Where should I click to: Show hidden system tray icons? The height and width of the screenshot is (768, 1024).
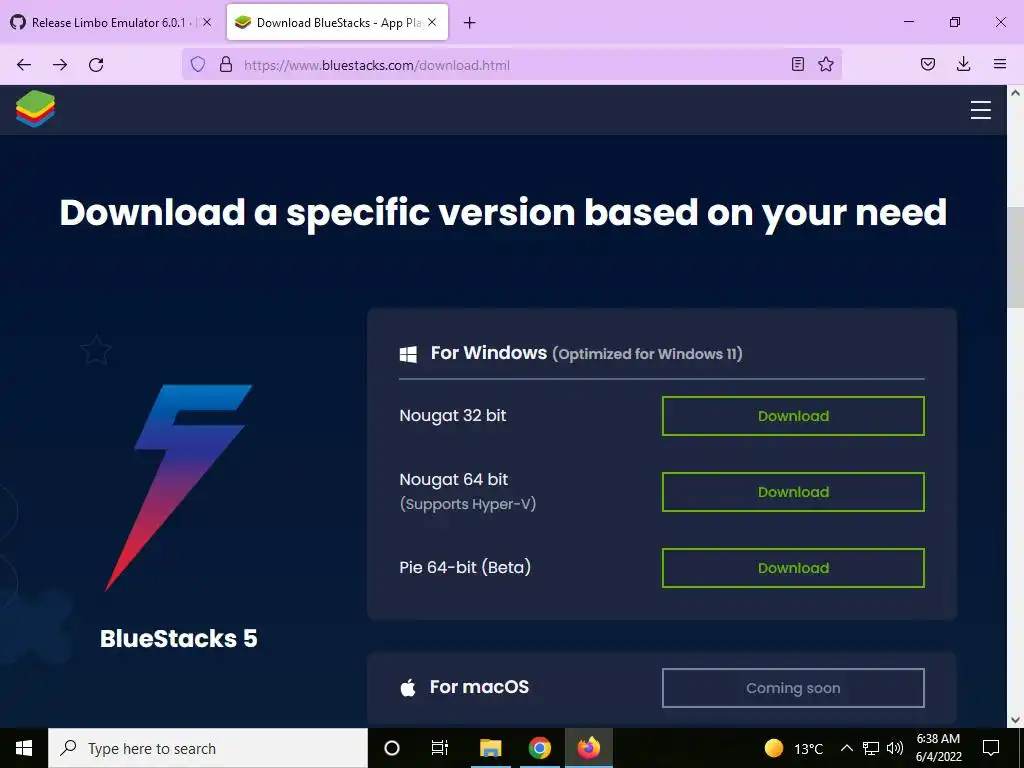click(846, 748)
